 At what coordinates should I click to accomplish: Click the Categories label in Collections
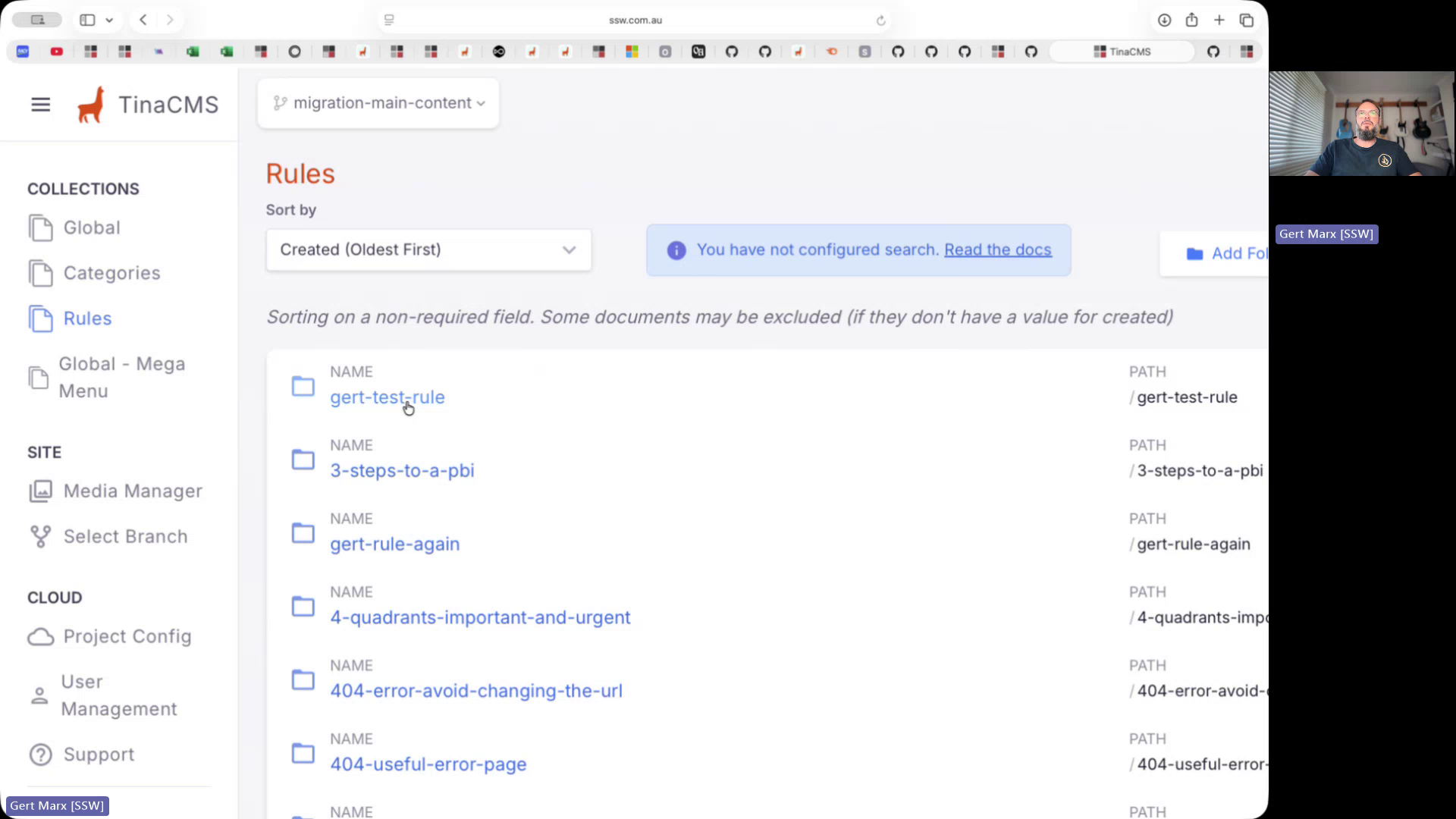(x=111, y=273)
